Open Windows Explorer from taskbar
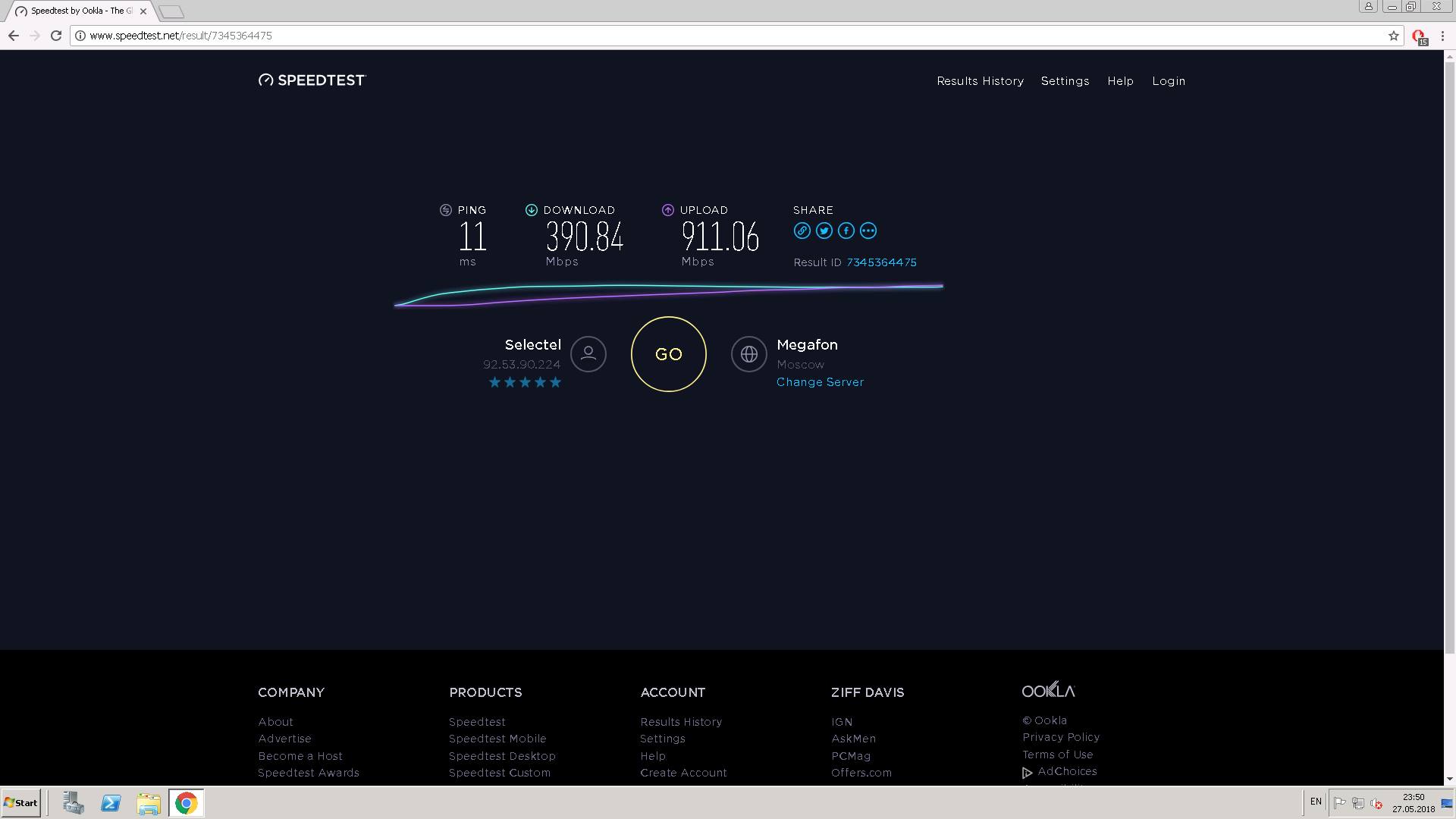The height and width of the screenshot is (819, 1456). [149, 803]
